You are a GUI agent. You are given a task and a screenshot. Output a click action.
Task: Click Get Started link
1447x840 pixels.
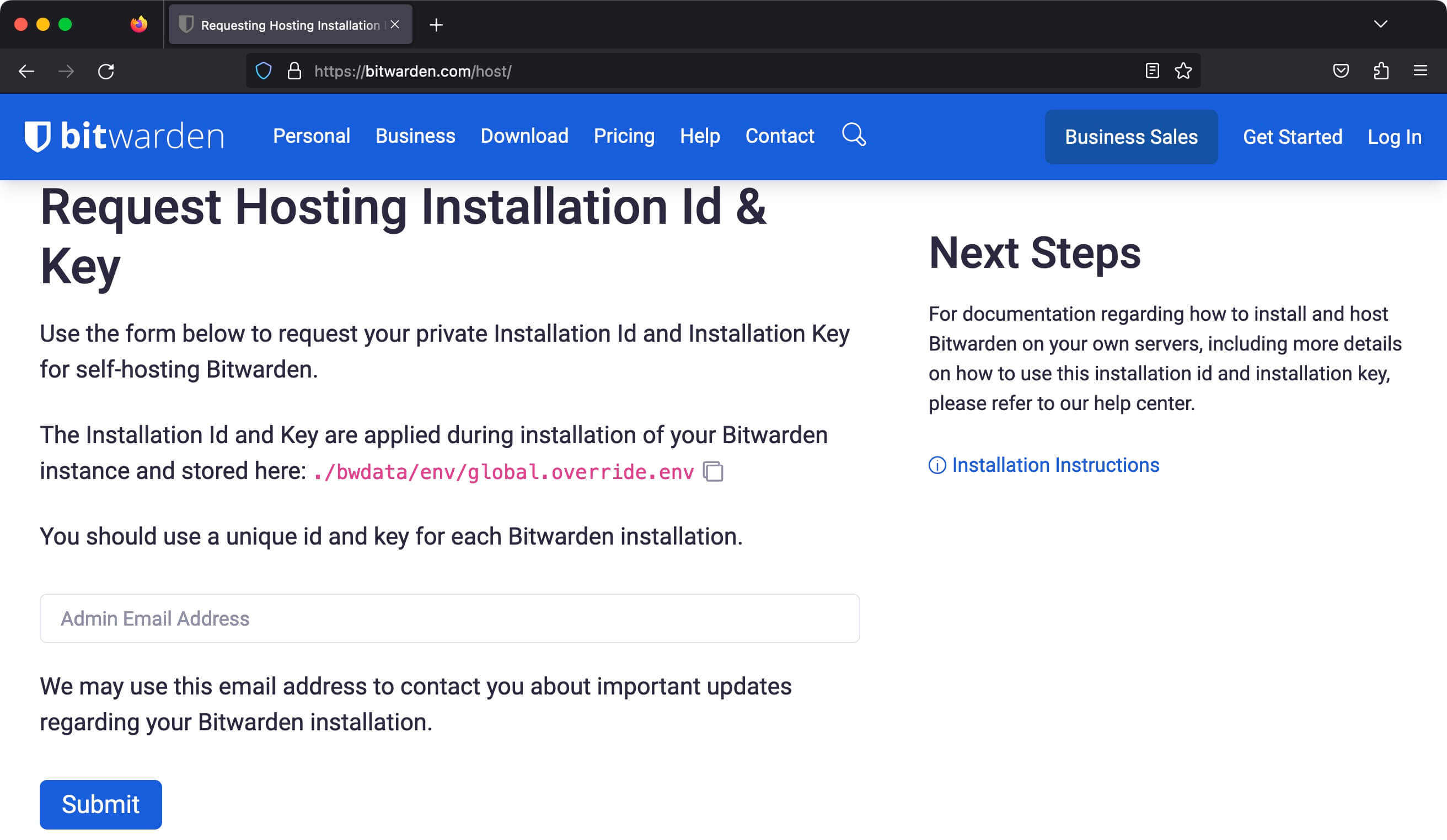1293,137
